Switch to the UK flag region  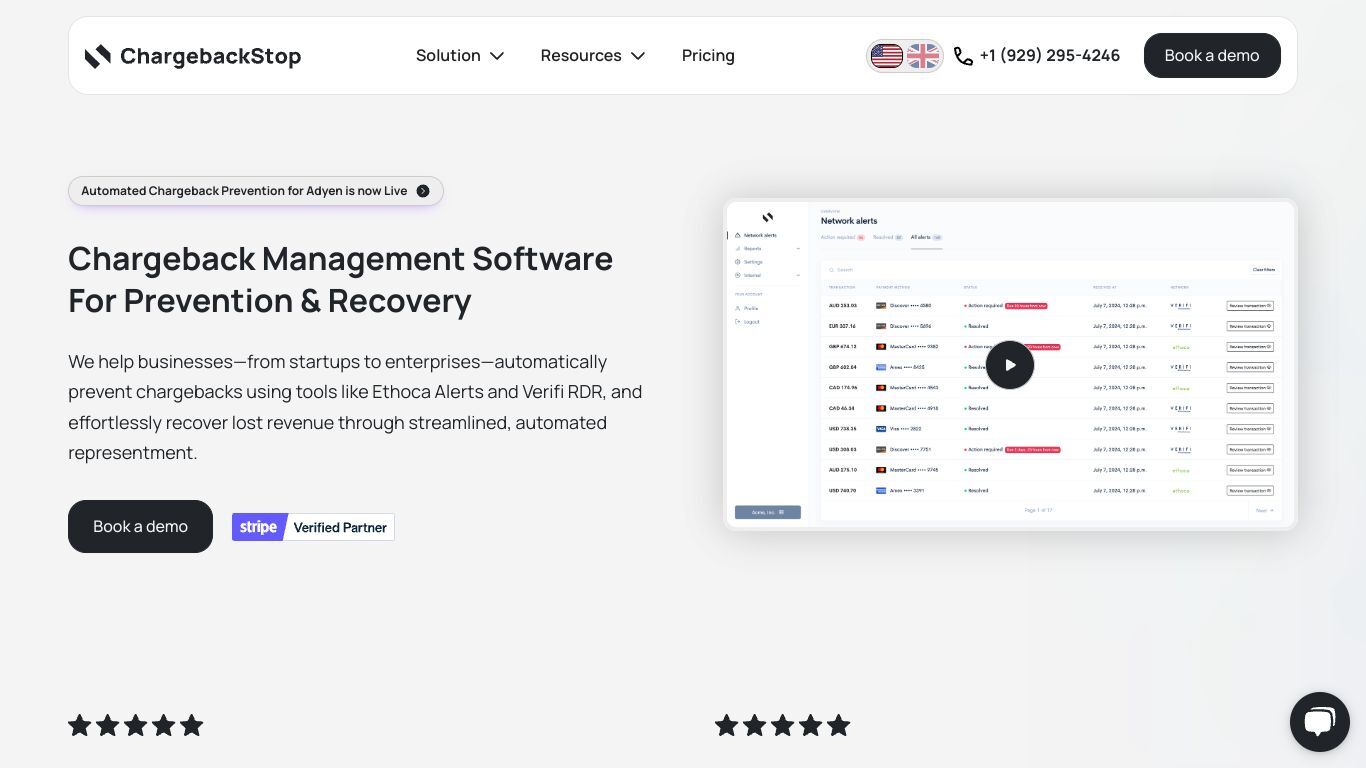[x=923, y=56]
